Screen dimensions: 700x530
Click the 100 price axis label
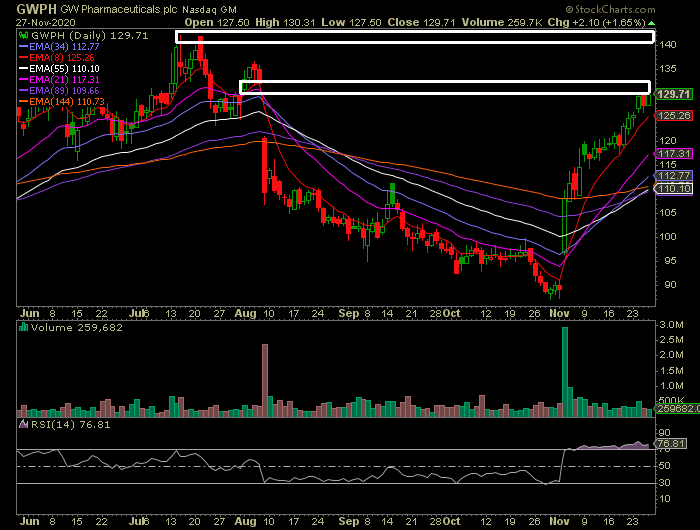pyautogui.click(x=668, y=237)
